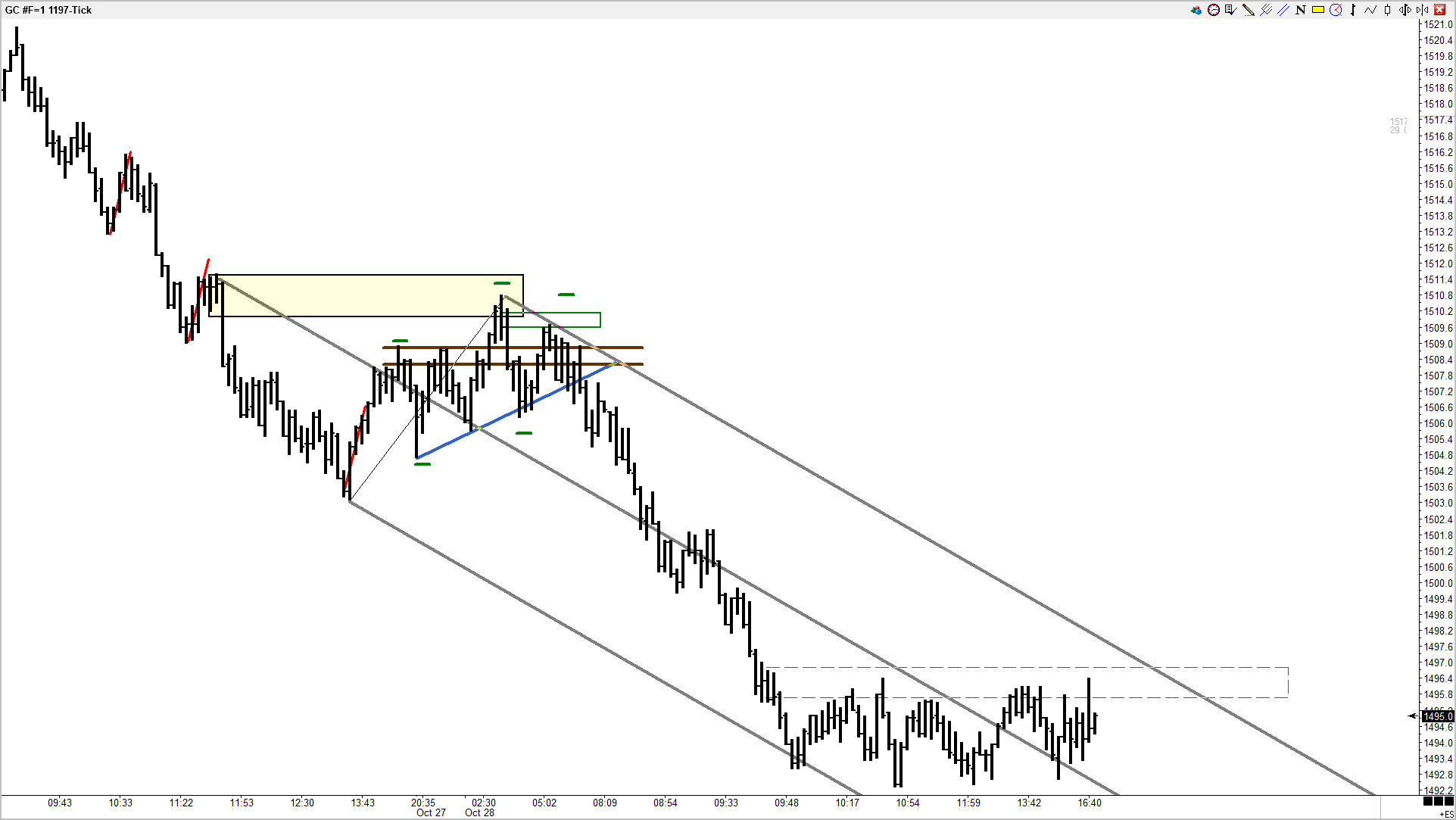The height and width of the screenshot is (820, 1456).
Task: Select the yellow pencil drawing tool
Action: point(1249,10)
